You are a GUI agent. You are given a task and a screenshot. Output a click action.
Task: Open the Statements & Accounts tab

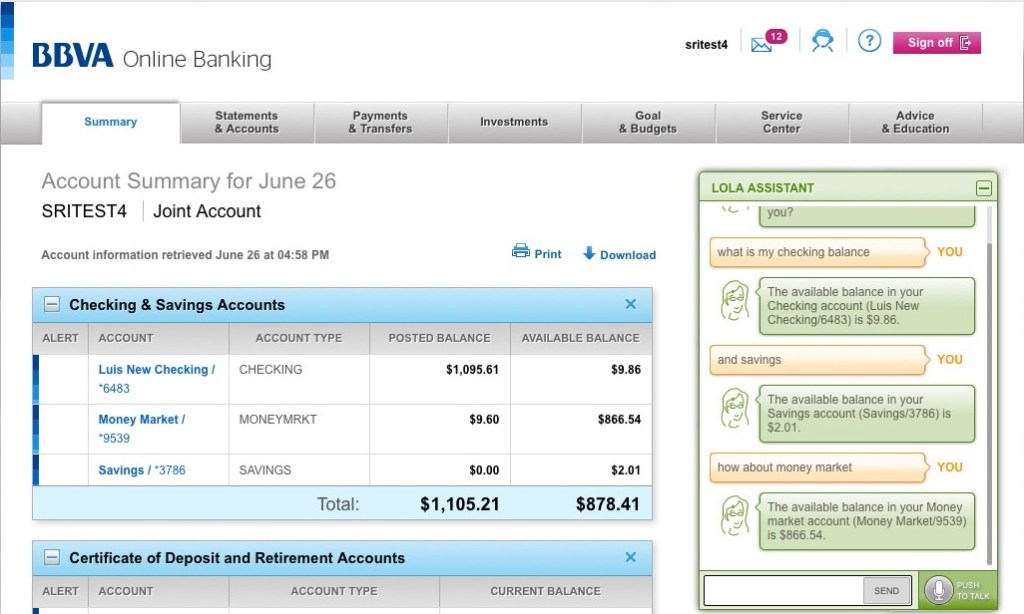247,122
